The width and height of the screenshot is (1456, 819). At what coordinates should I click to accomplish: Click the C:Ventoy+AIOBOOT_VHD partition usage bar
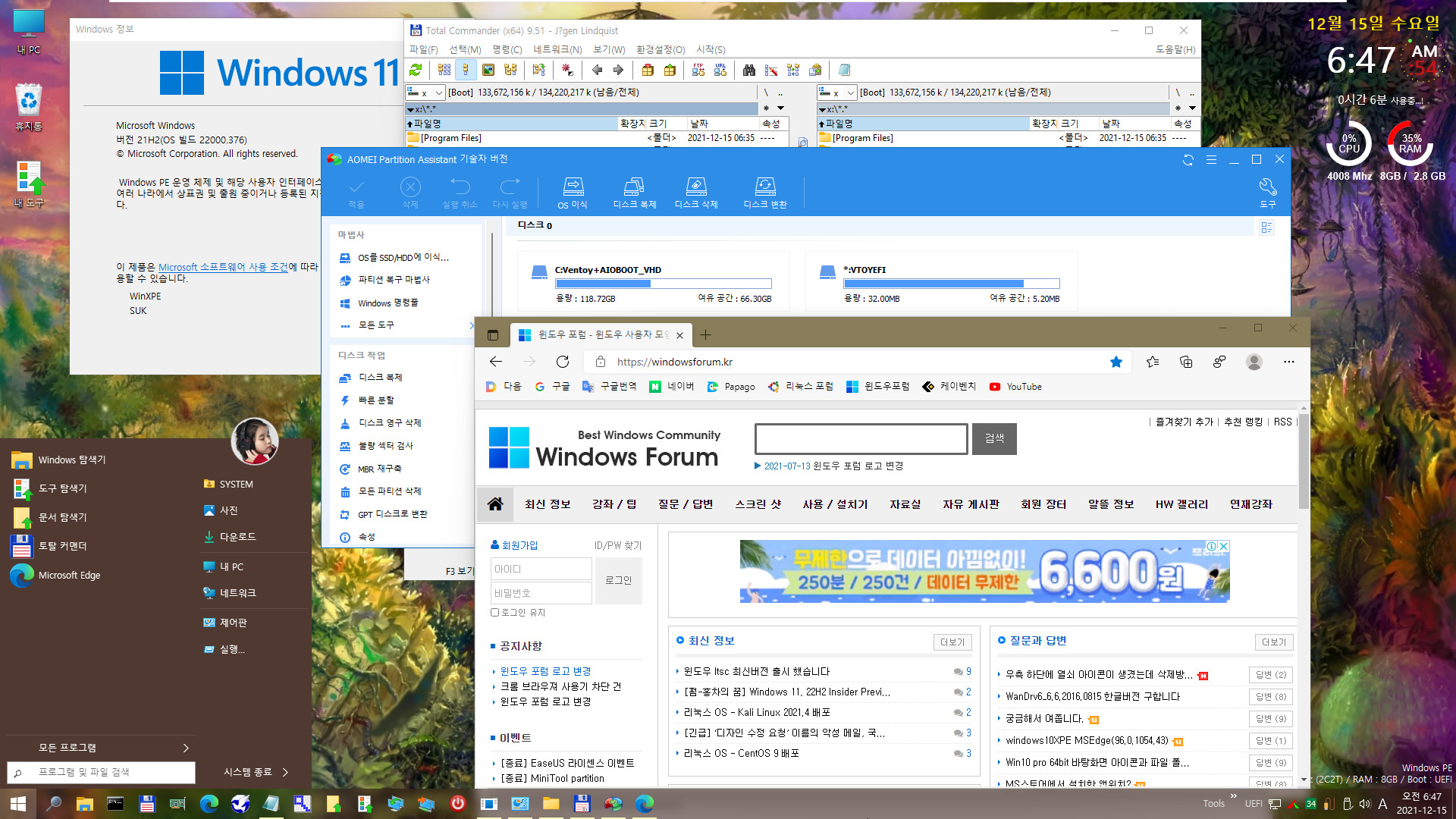click(663, 284)
